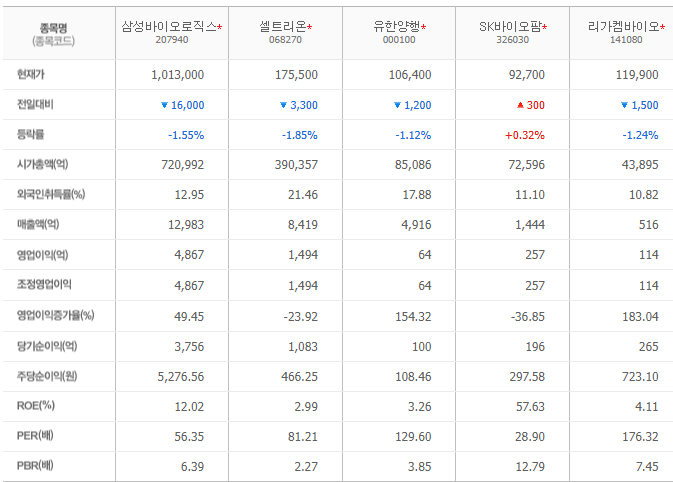The width and height of the screenshot is (673, 482).
Task: Select the -1.24% change rate
Action: pyautogui.click(x=640, y=135)
